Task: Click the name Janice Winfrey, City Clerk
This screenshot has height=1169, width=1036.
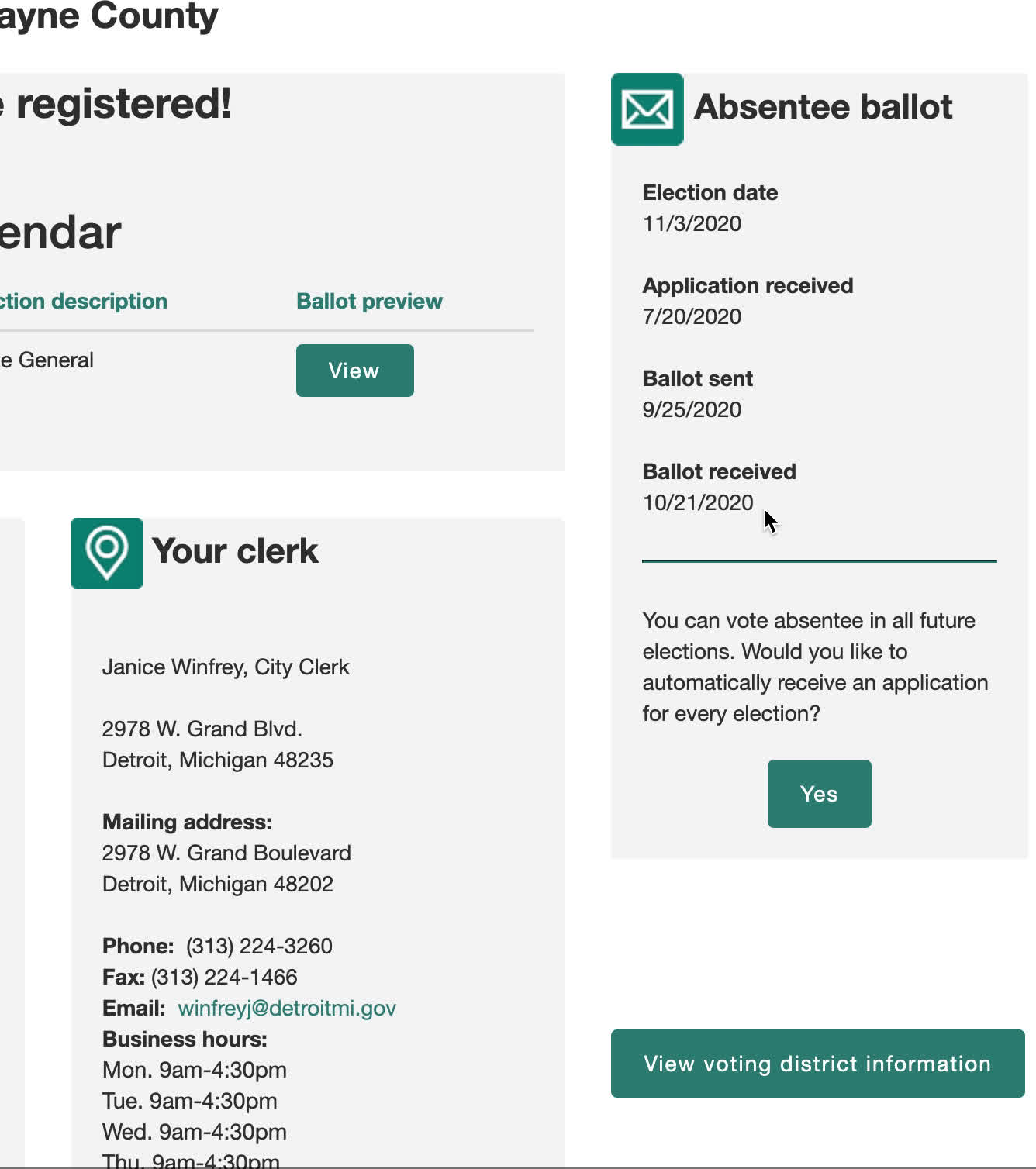Action: [x=226, y=667]
